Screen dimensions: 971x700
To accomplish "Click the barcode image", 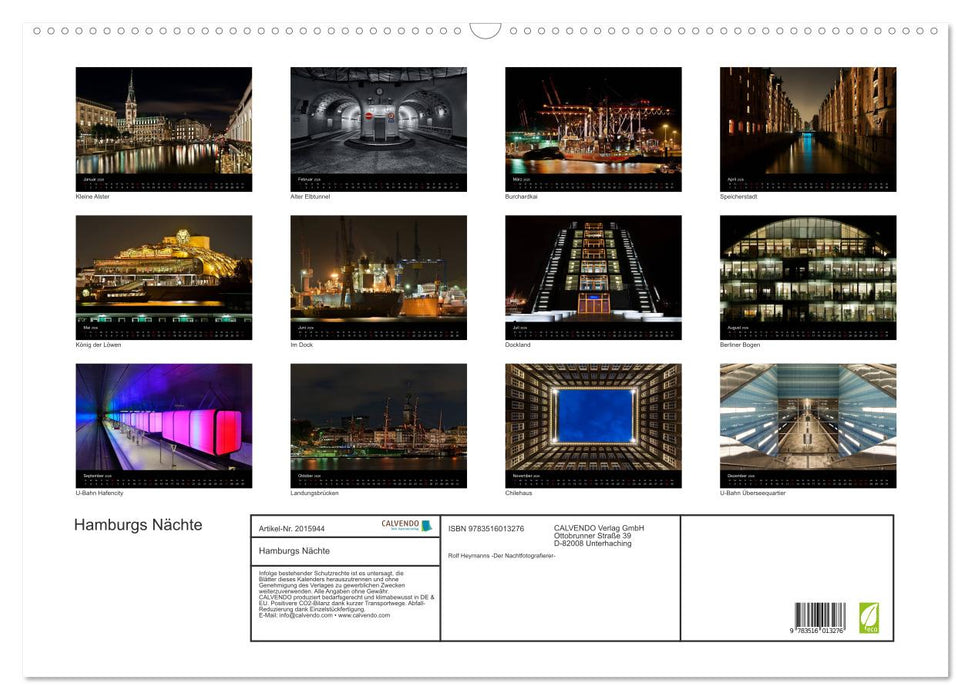I will [820, 617].
